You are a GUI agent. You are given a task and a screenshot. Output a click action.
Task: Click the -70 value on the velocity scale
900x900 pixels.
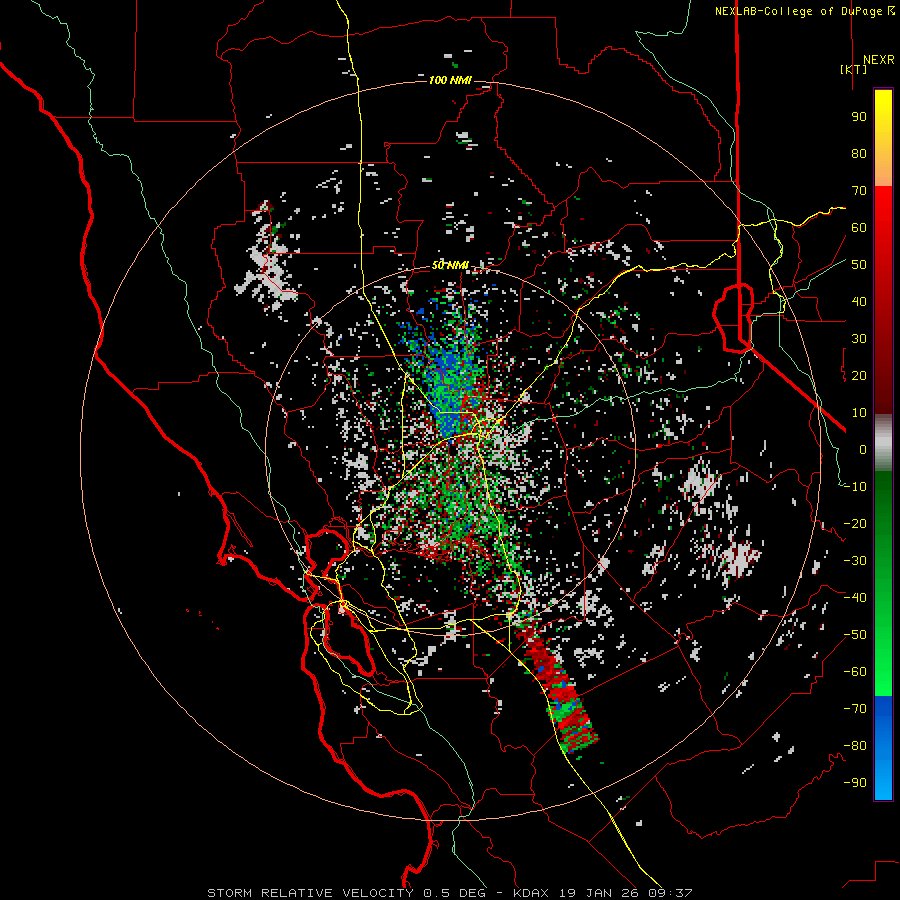(855, 709)
